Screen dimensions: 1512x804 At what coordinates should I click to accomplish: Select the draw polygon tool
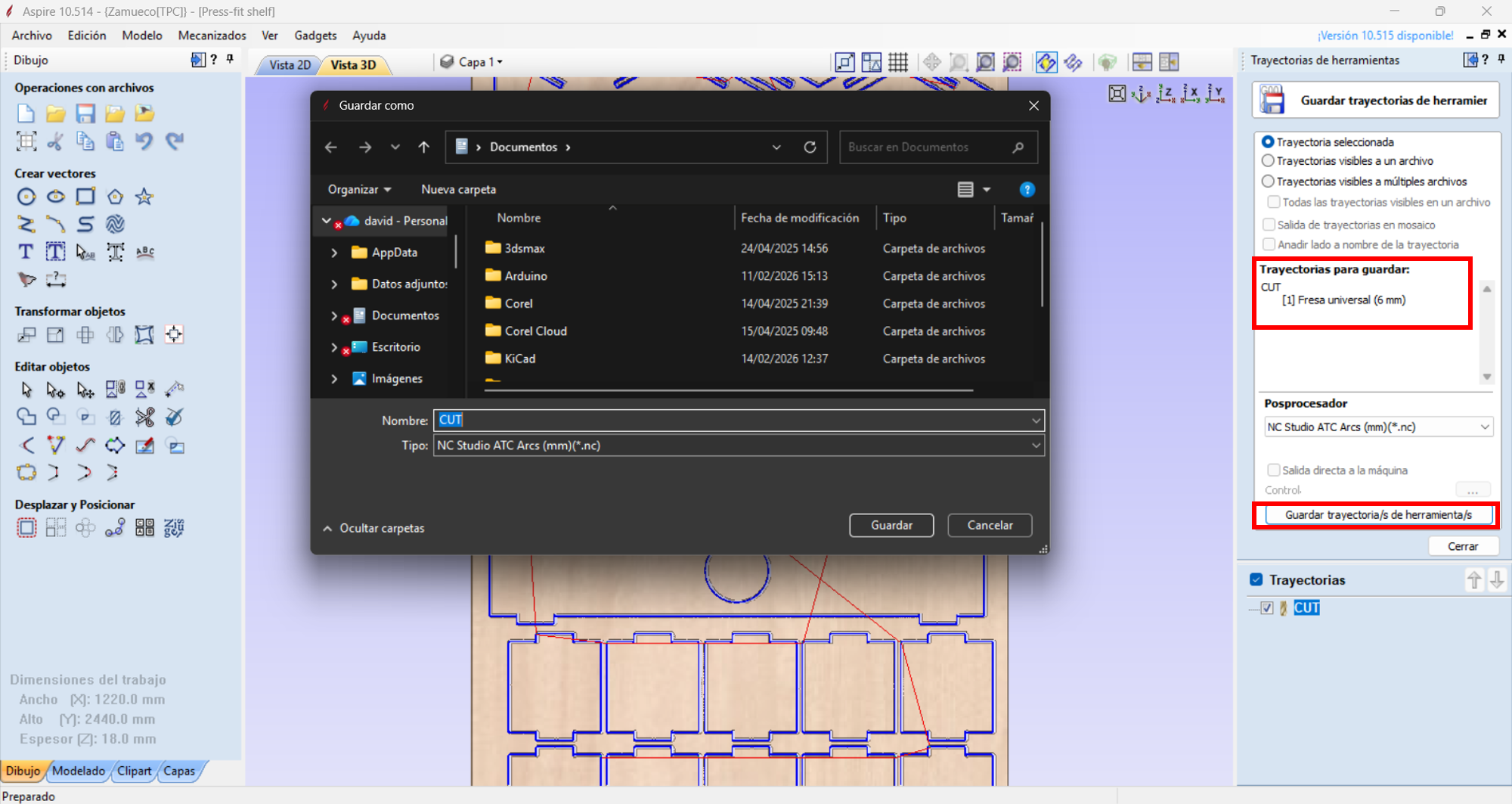[x=115, y=197]
